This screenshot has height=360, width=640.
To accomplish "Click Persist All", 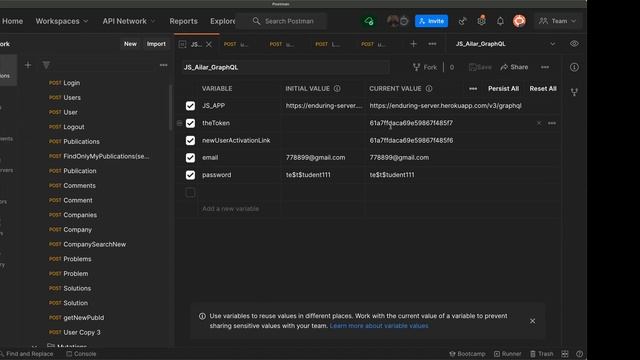I will click(x=503, y=89).
